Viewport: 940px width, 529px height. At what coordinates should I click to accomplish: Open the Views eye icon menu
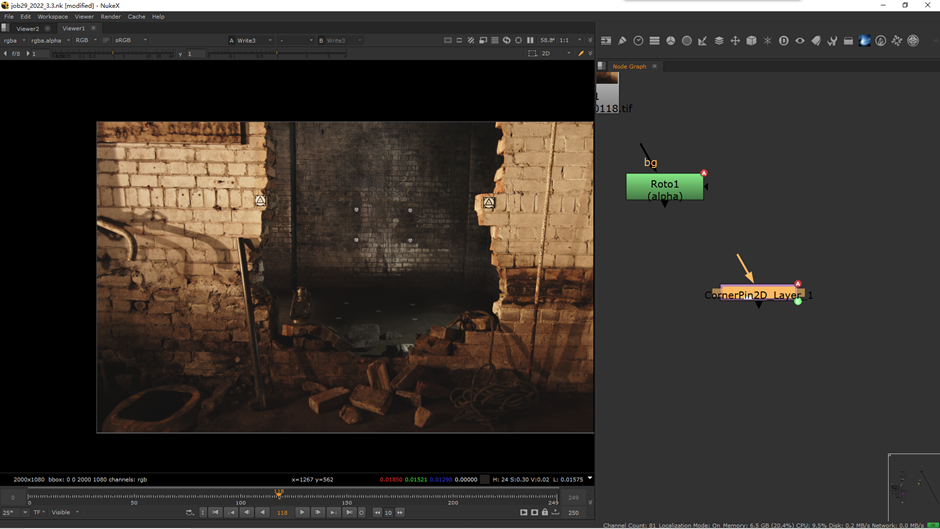(800, 41)
